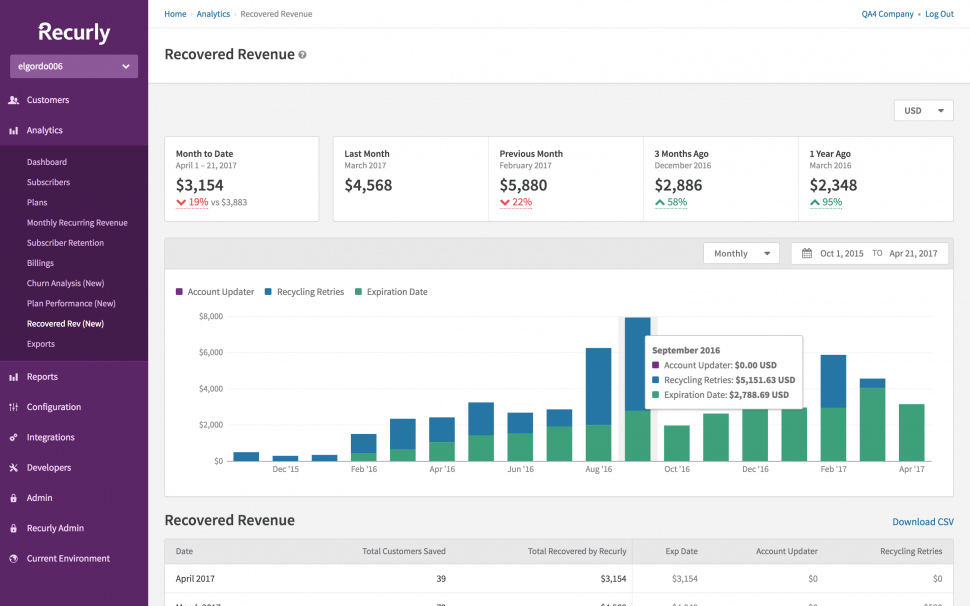This screenshot has width=970, height=606.
Task: Click the date range picker field
Action: pyautogui.click(x=871, y=254)
